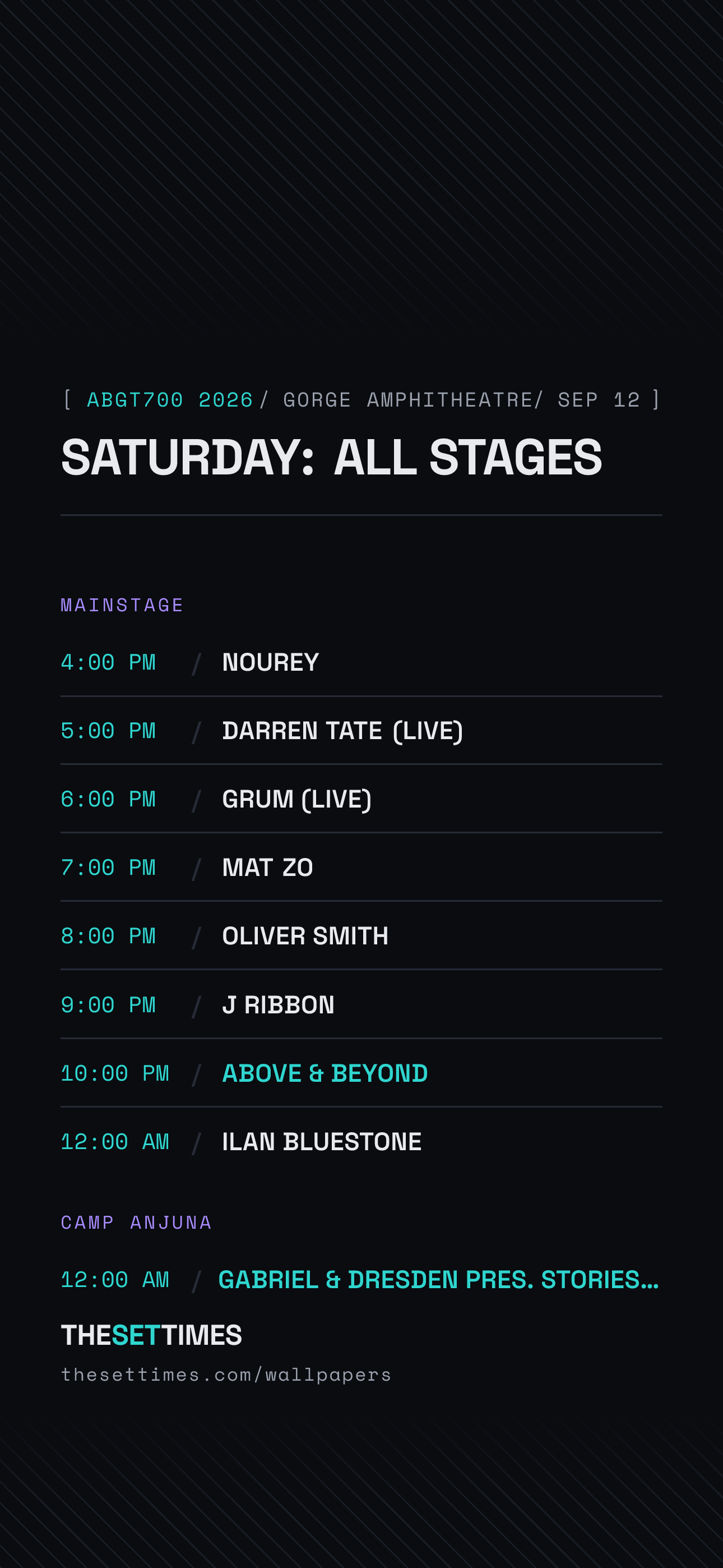The height and width of the screenshot is (1568, 723).
Task: Click the 7:00 PM time label
Action: tap(108, 868)
